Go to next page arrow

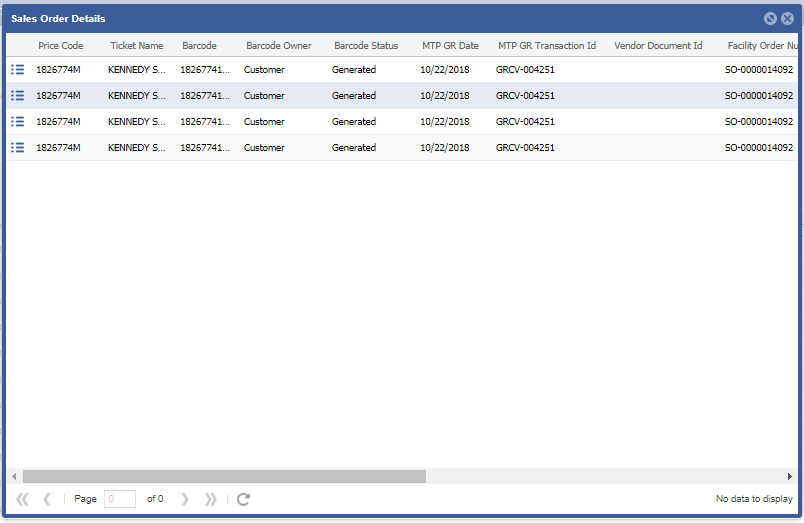(x=185, y=499)
